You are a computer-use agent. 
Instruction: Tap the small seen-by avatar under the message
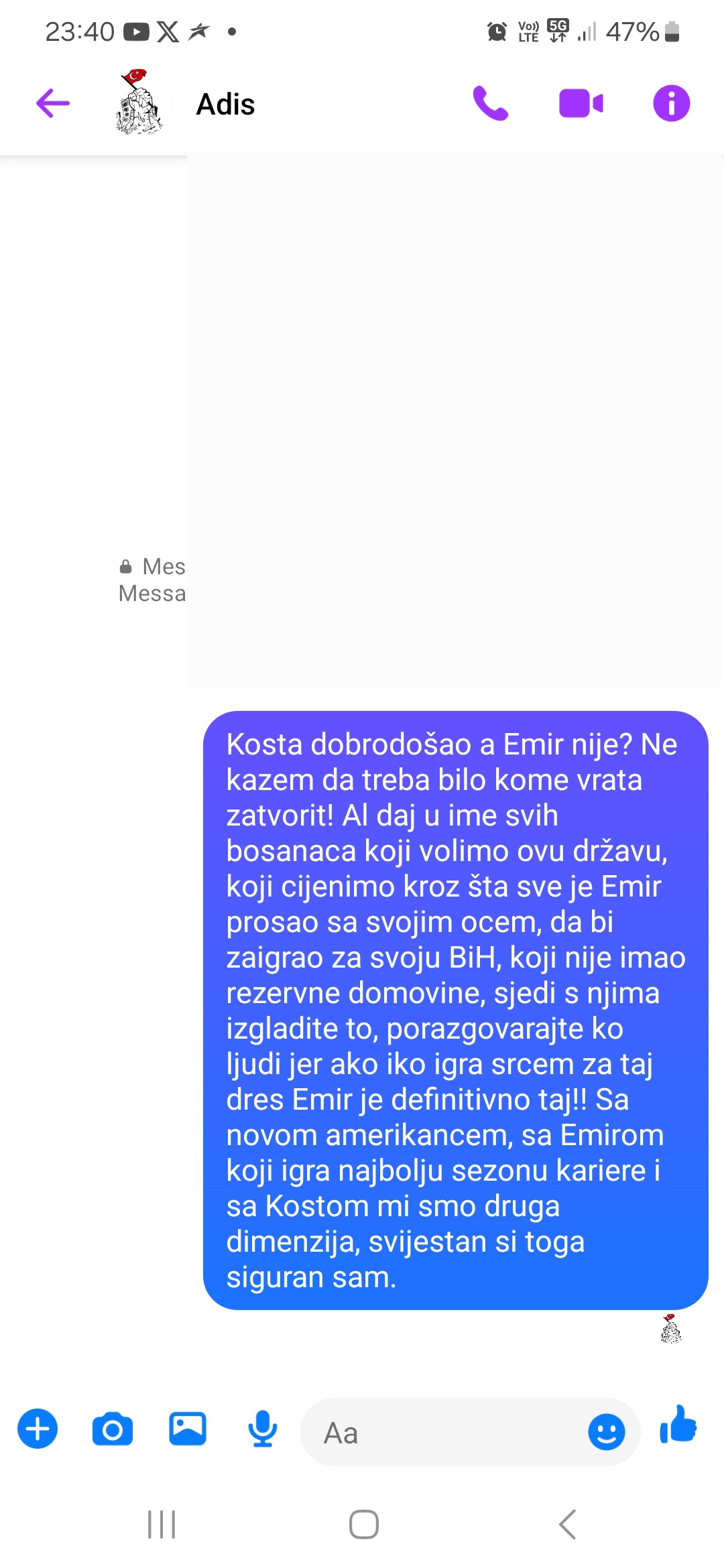pos(670,1329)
